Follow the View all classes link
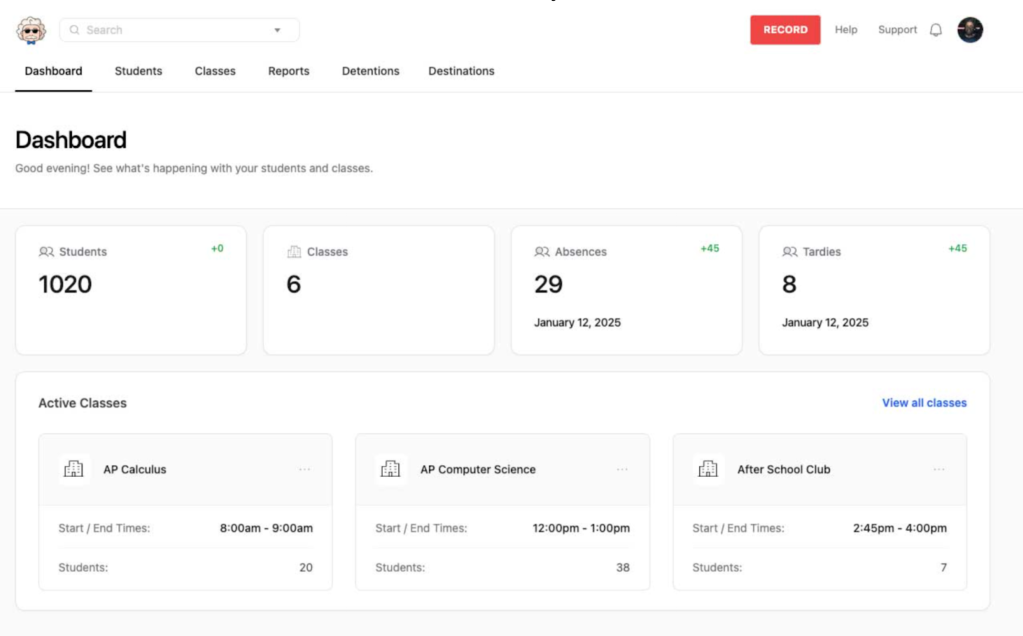The width and height of the screenshot is (1023, 636). click(x=924, y=403)
